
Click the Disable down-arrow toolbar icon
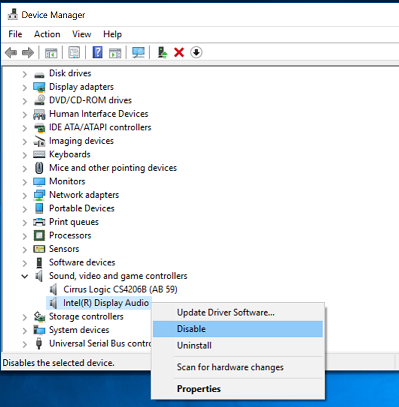click(x=196, y=52)
